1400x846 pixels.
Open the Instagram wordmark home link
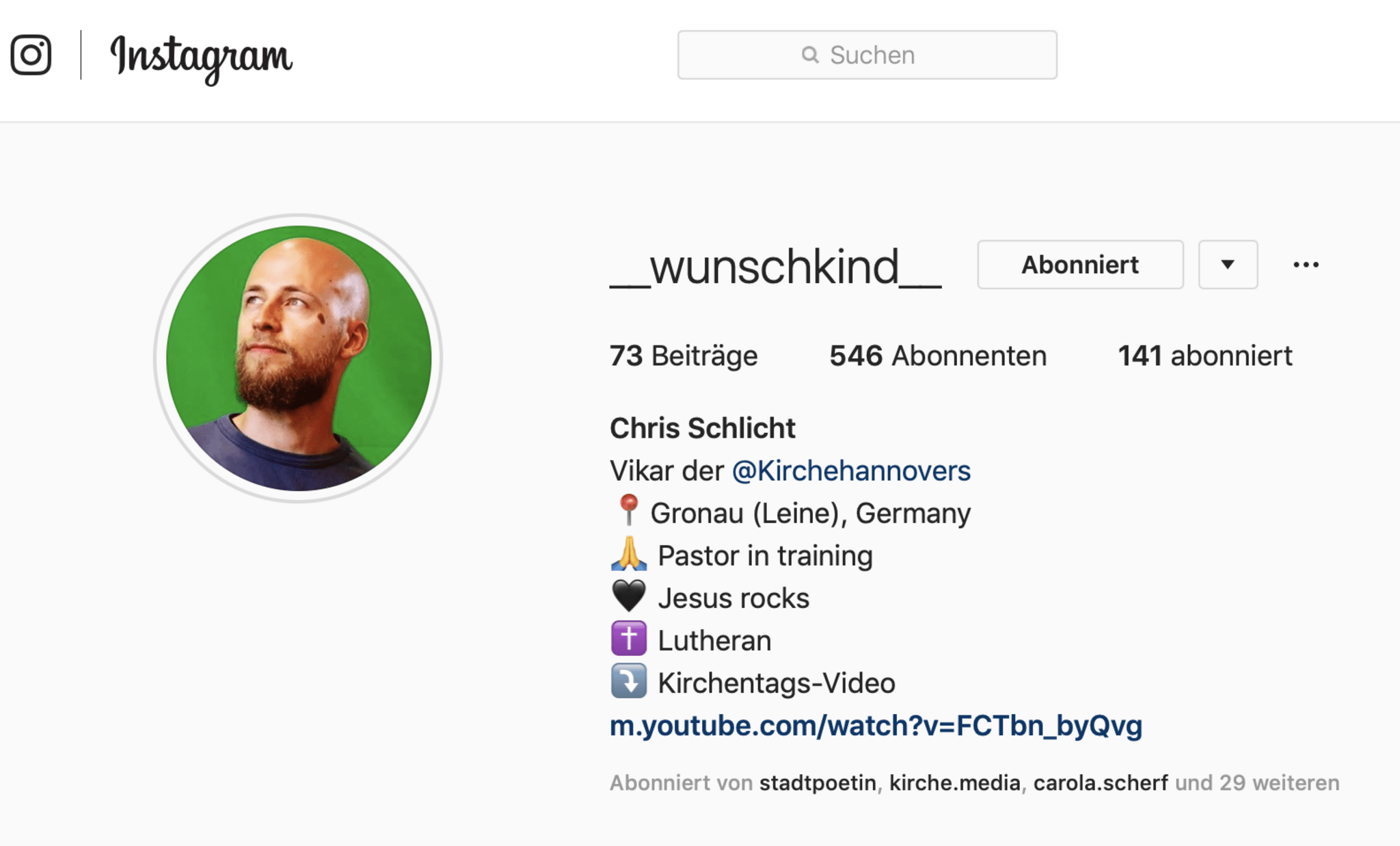click(x=202, y=58)
